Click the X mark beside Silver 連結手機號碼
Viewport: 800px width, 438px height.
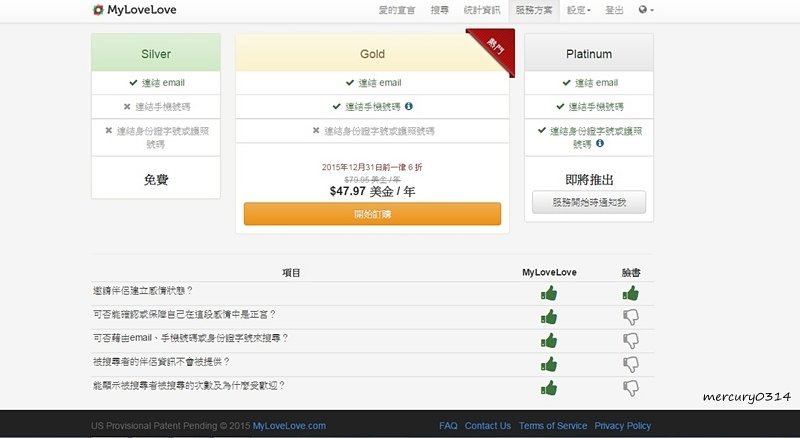pos(127,107)
